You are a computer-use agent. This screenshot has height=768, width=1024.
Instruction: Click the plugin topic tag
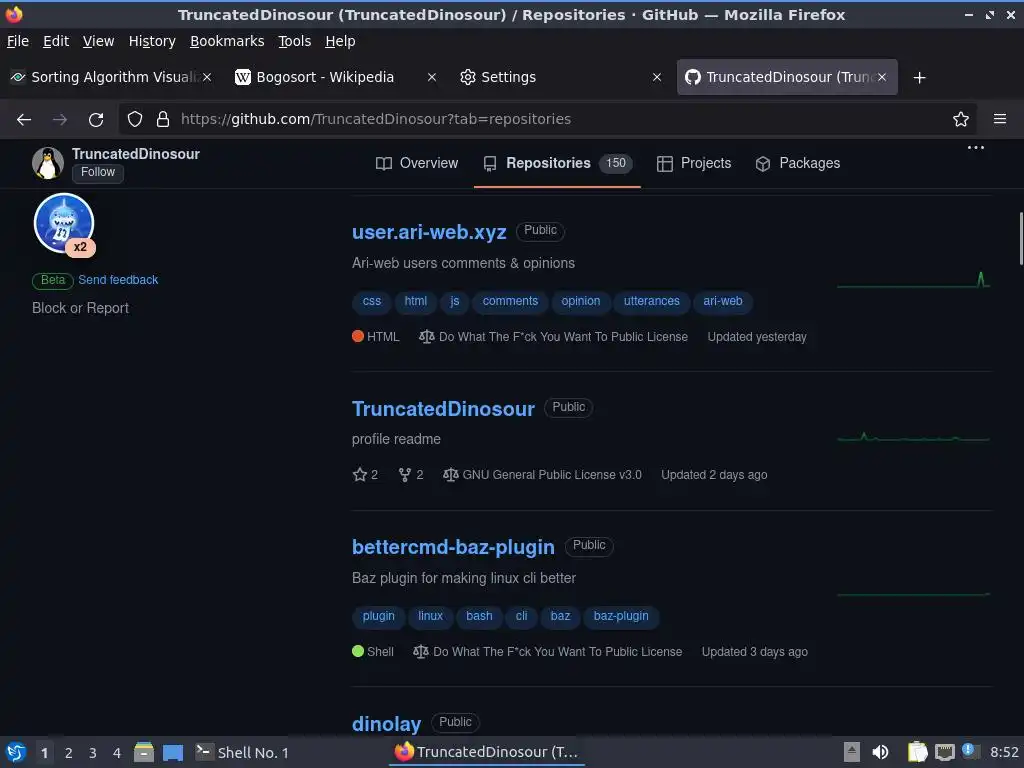click(x=379, y=616)
